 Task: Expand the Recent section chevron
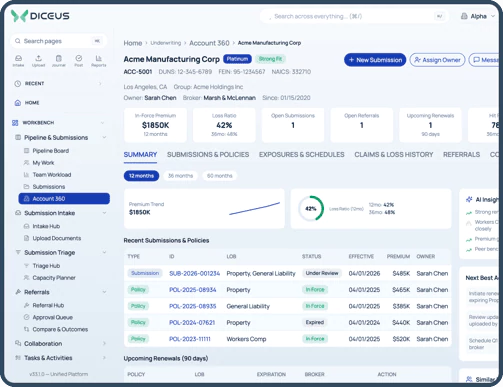coord(100,83)
